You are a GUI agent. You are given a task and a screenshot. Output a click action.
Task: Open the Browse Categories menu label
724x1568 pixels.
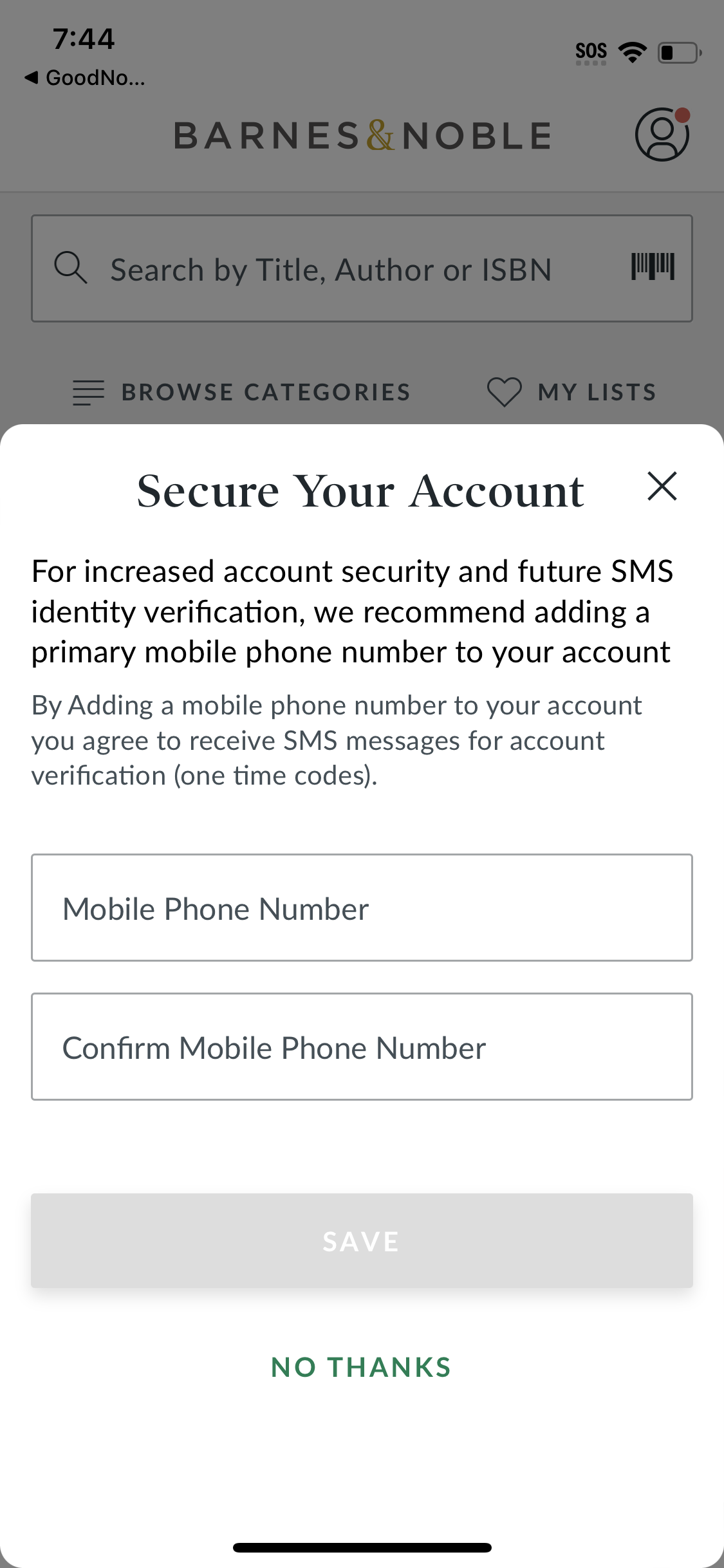pos(266,392)
